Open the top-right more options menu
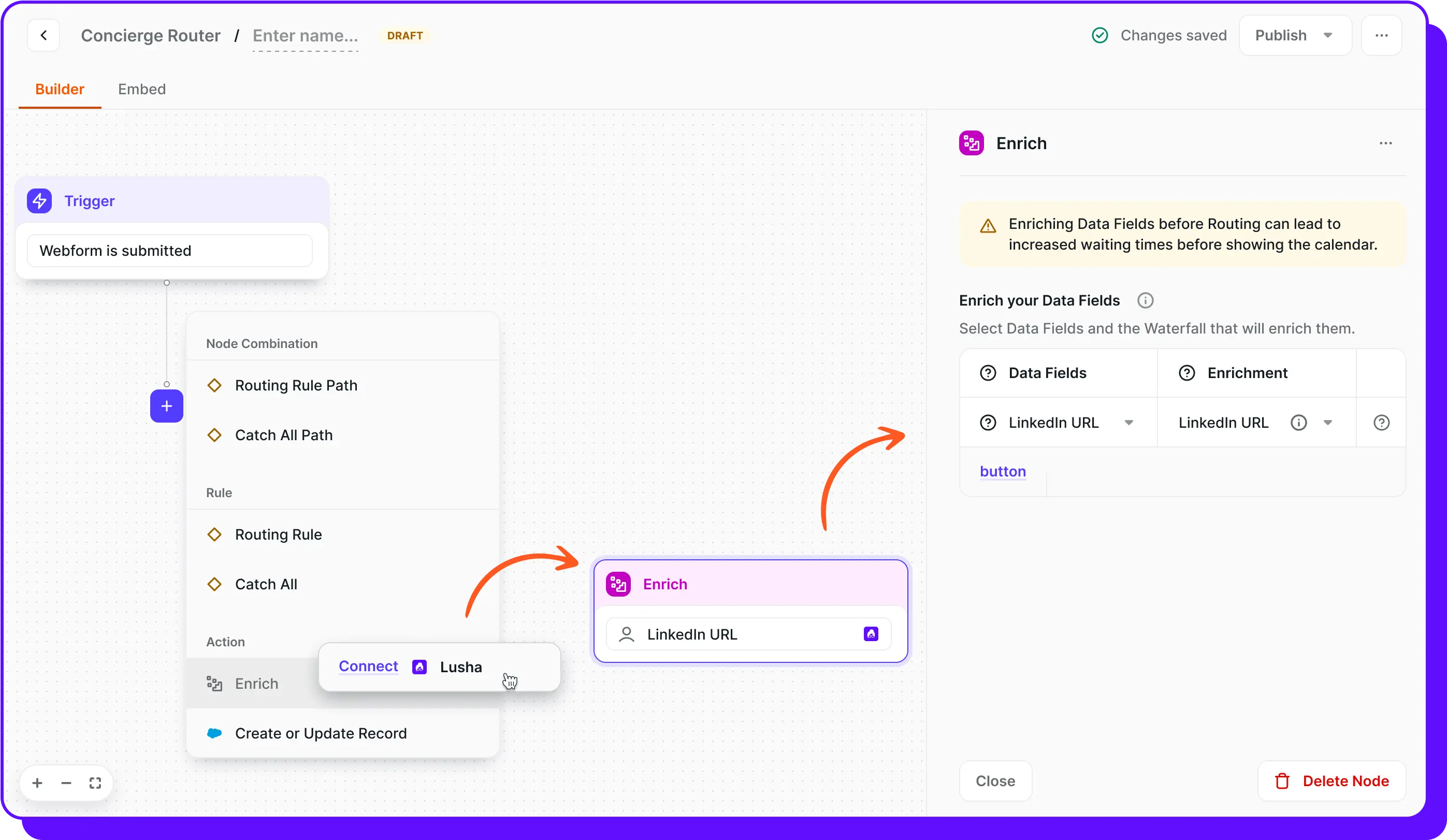1447x840 pixels. [x=1382, y=36]
